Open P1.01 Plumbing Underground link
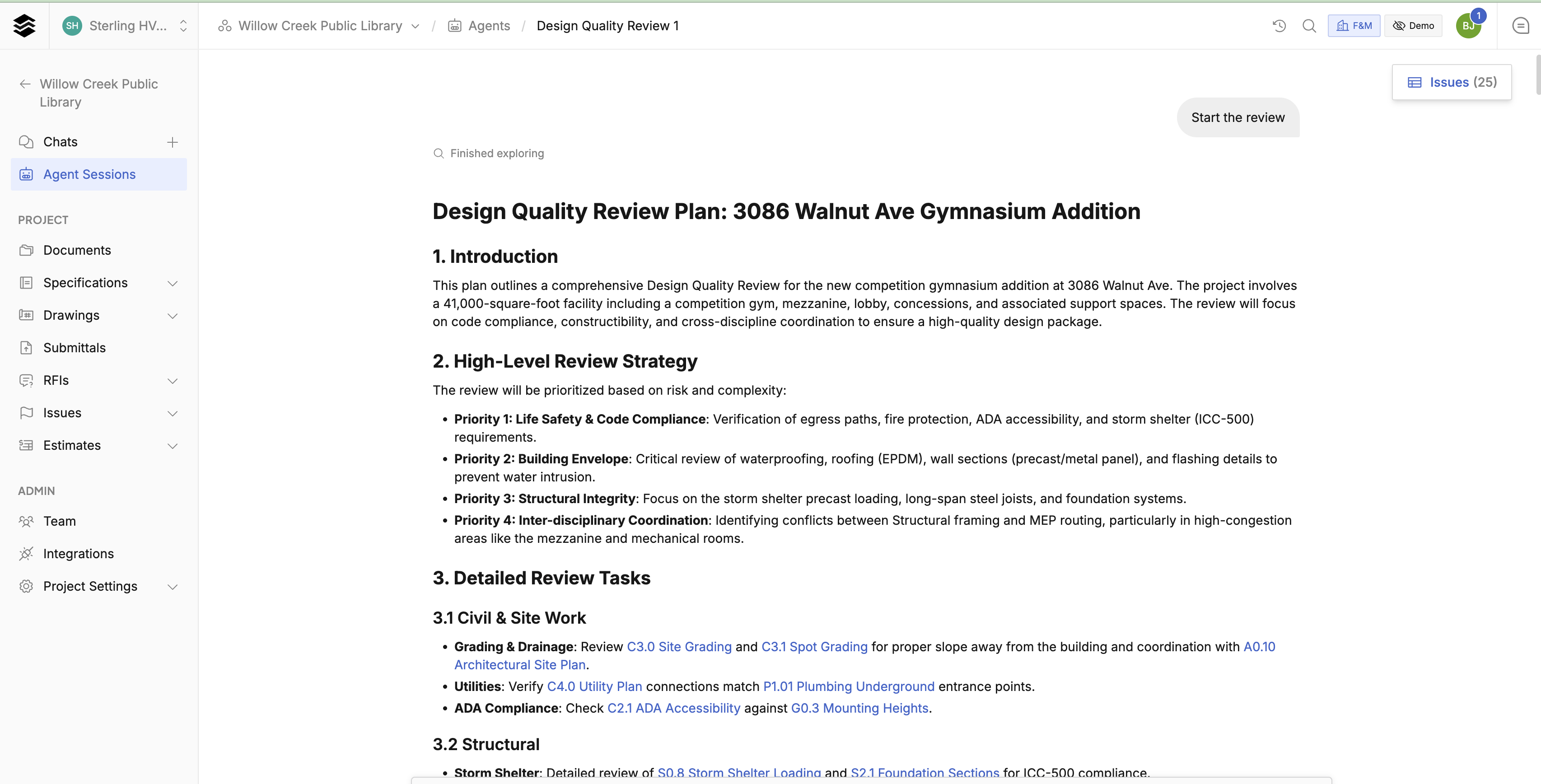Screen dimensions: 1541x784 pos(848,686)
